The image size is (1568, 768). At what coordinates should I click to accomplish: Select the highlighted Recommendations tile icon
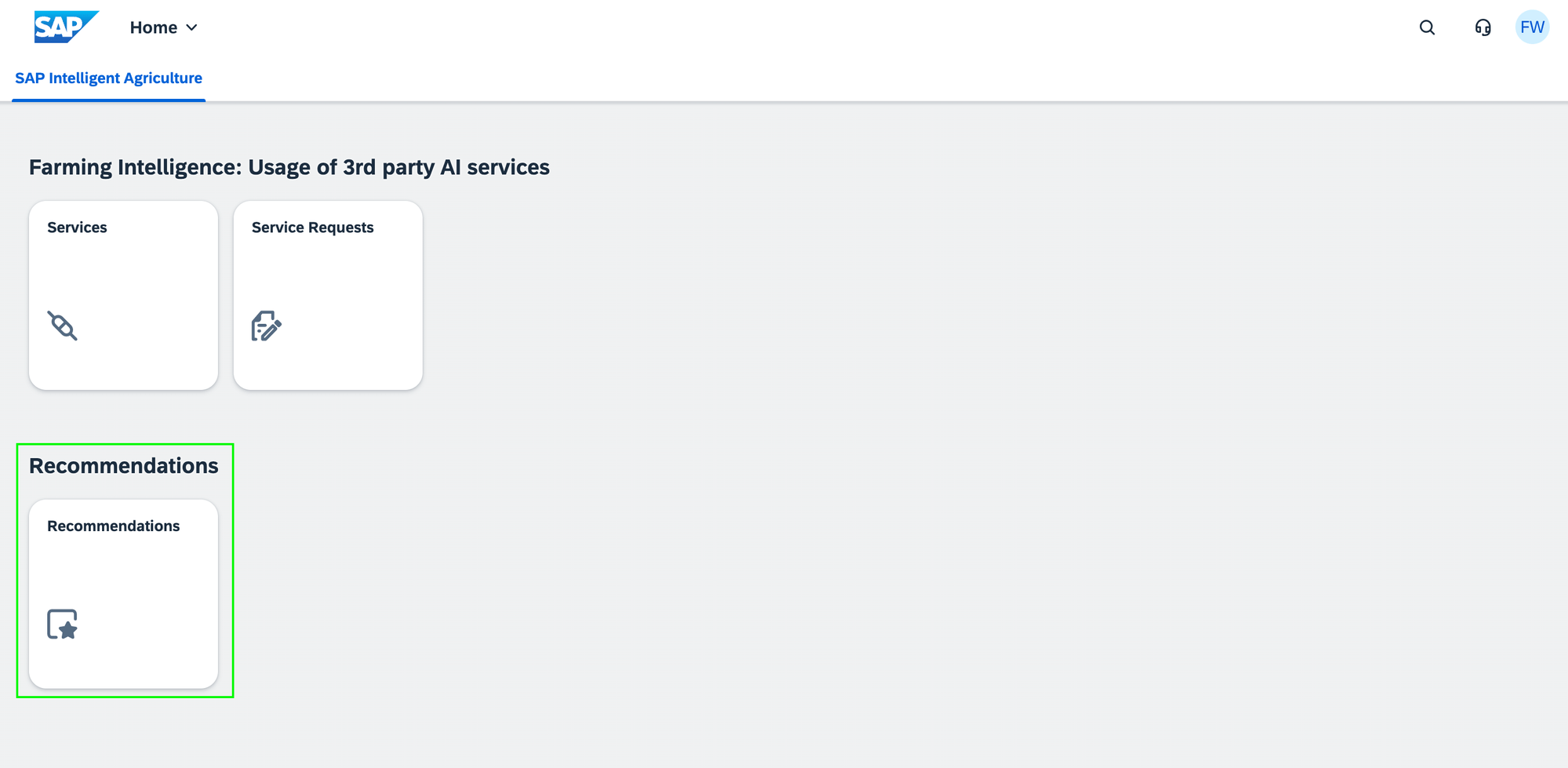(64, 625)
